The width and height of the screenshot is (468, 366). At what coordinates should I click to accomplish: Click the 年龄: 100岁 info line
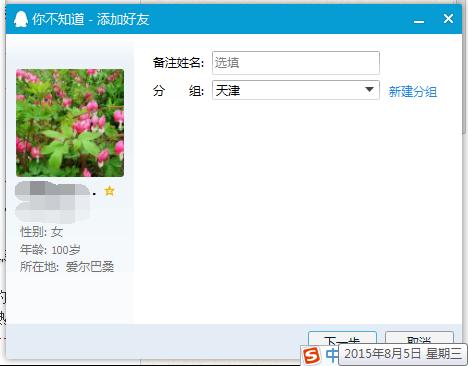point(50,249)
